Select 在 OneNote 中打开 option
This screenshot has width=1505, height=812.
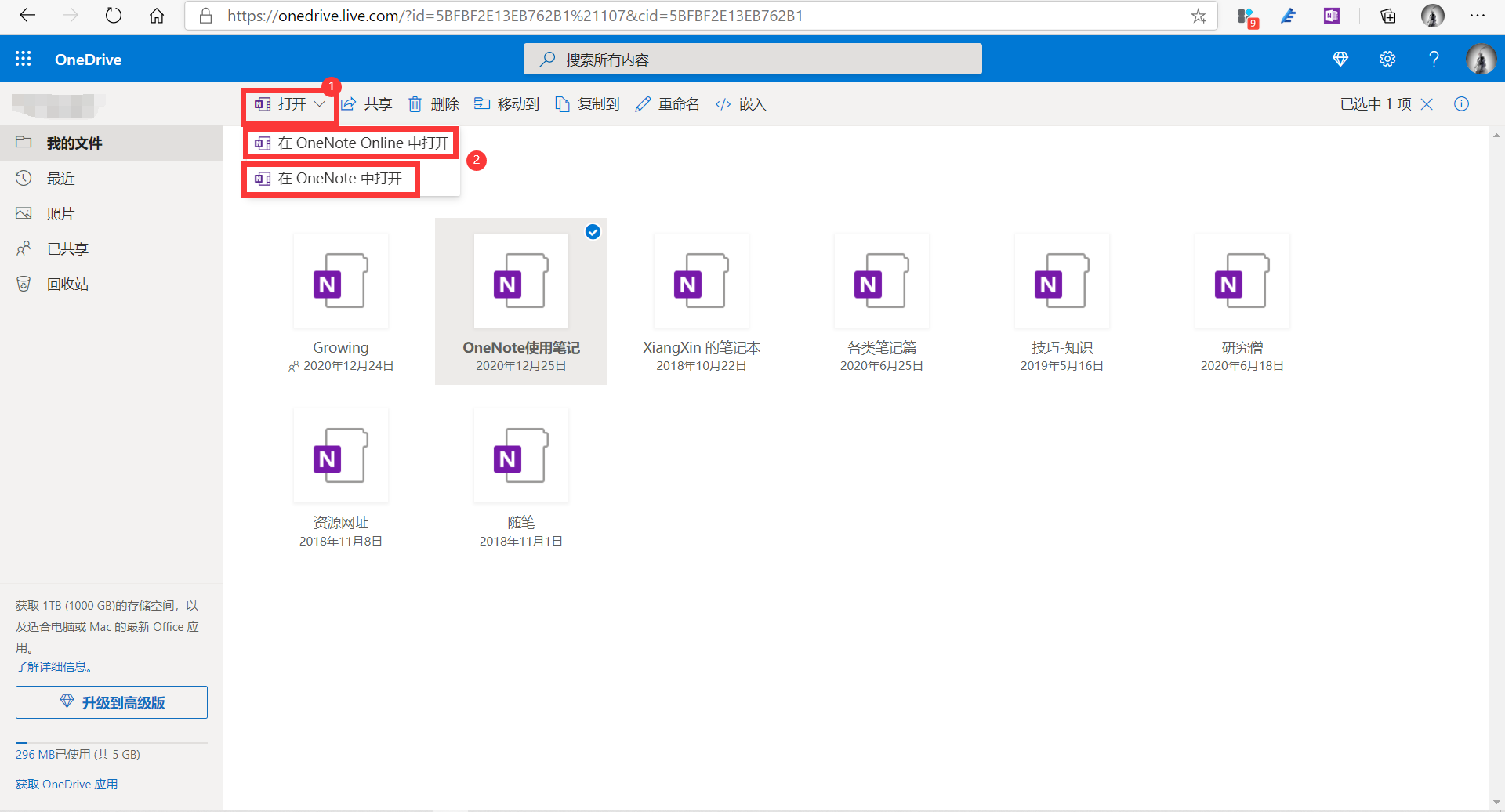pos(330,179)
